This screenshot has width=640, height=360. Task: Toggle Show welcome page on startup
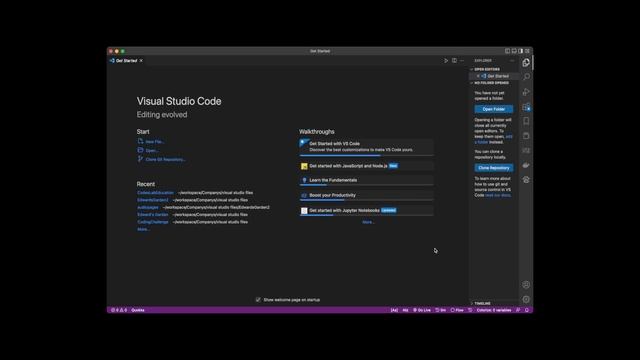click(x=258, y=300)
